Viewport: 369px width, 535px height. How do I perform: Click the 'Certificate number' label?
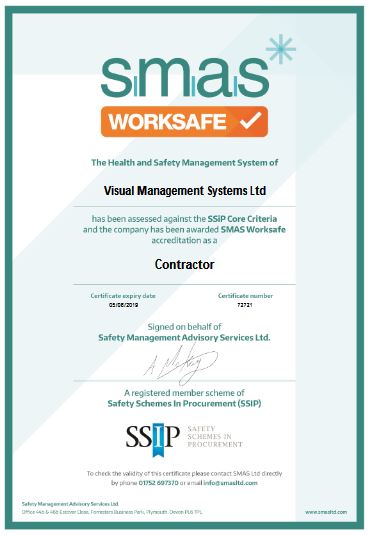click(245, 296)
